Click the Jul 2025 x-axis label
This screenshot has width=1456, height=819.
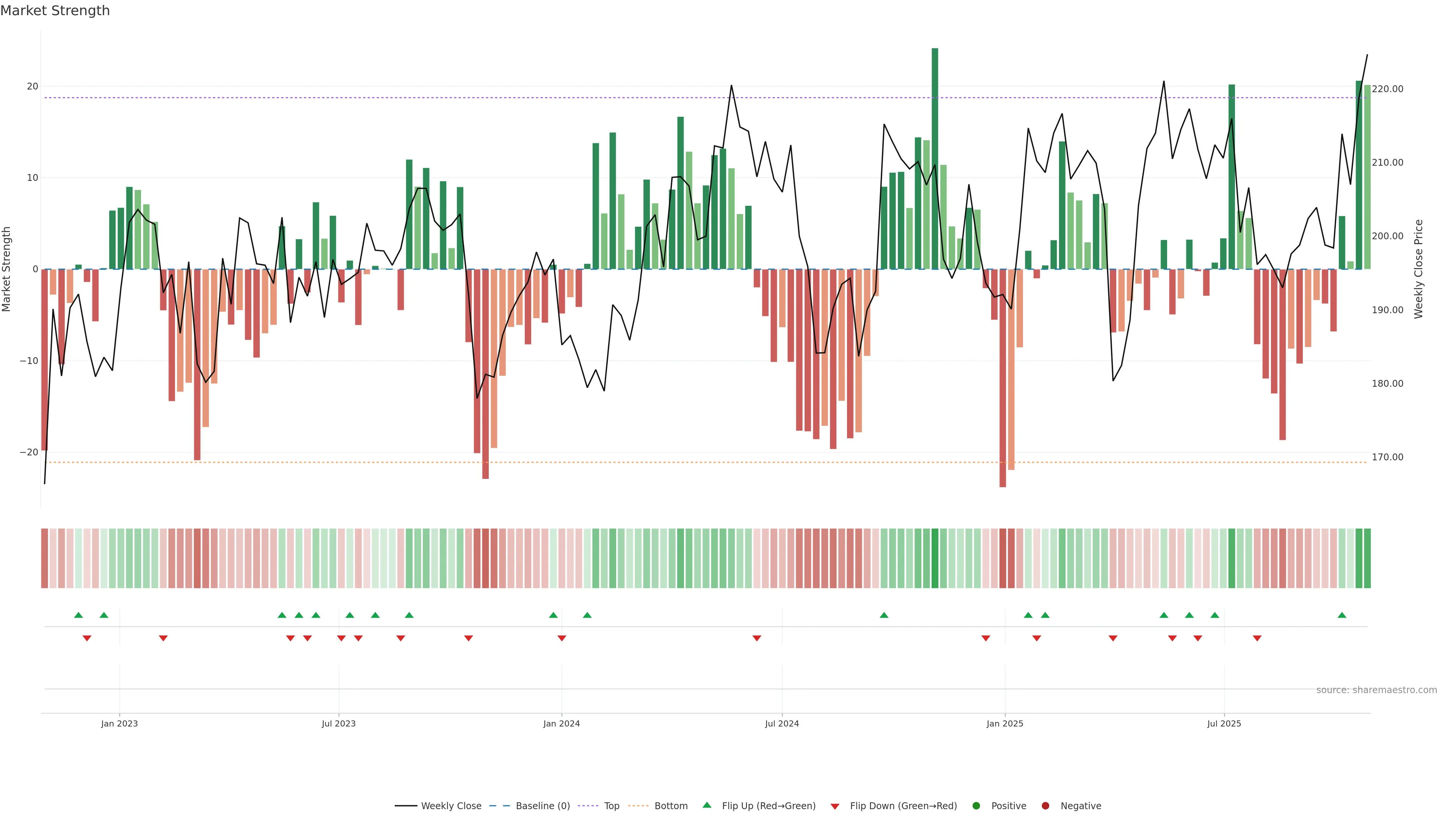tap(1224, 723)
